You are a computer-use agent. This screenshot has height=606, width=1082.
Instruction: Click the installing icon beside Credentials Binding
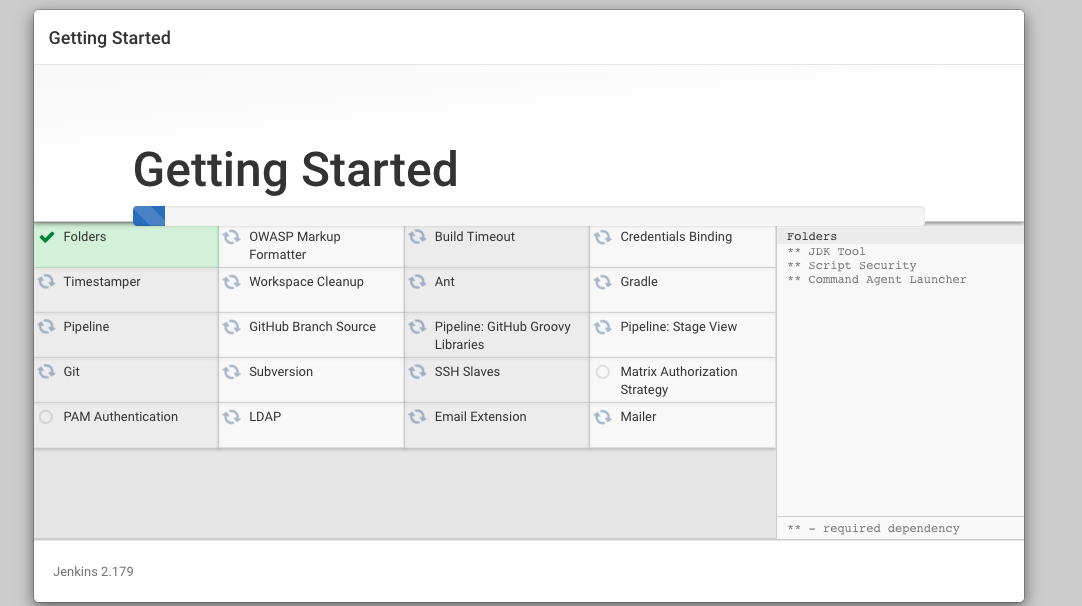(x=603, y=237)
